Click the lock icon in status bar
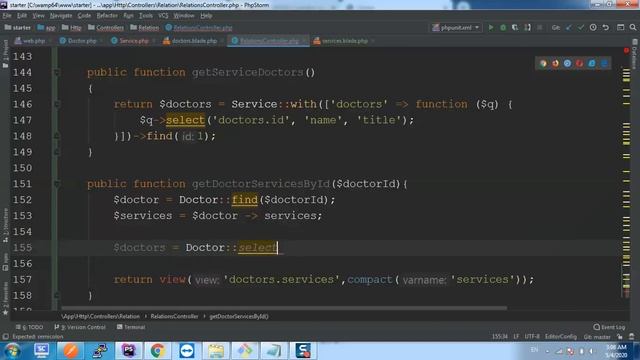This screenshot has width=640, height=360. [x=620, y=337]
